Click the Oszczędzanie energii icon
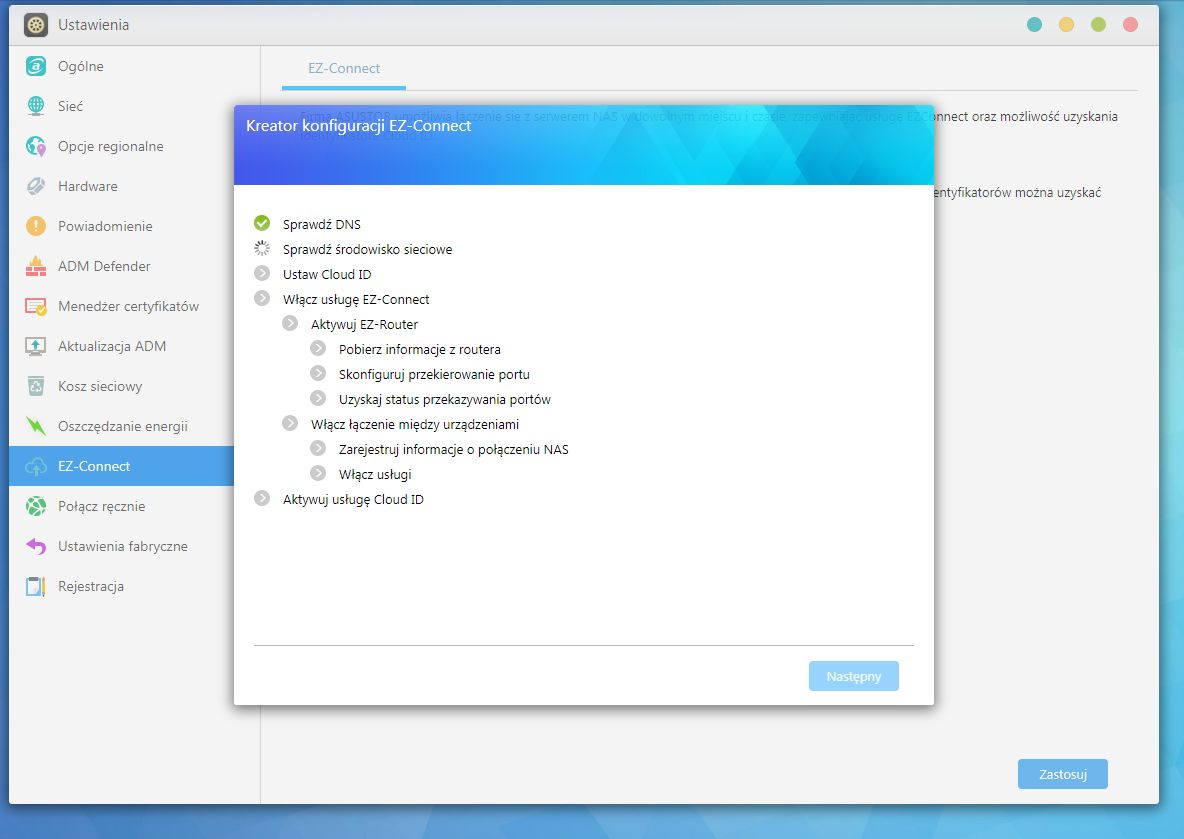The image size is (1184, 839). click(x=35, y=426)
